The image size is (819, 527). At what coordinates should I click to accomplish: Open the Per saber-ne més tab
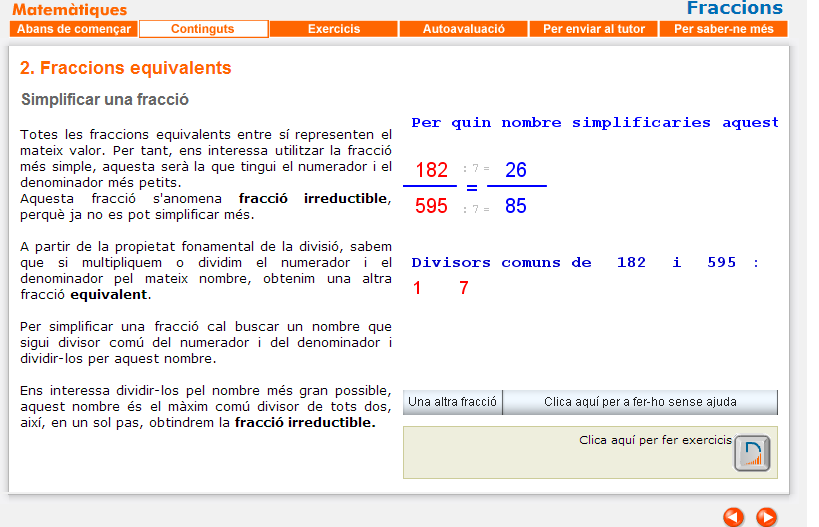click(723, 29)
